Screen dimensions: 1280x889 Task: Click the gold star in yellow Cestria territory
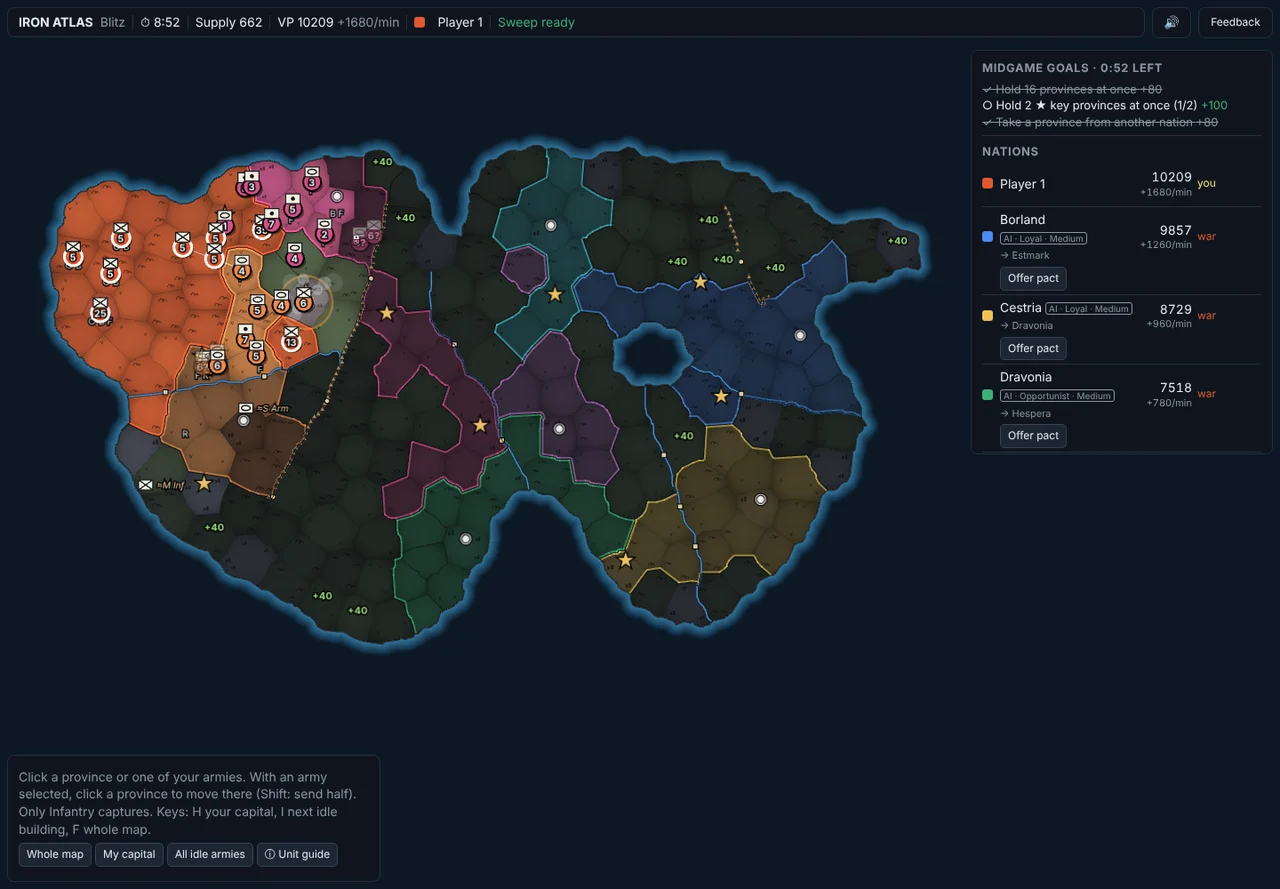[x=625, y=560]
